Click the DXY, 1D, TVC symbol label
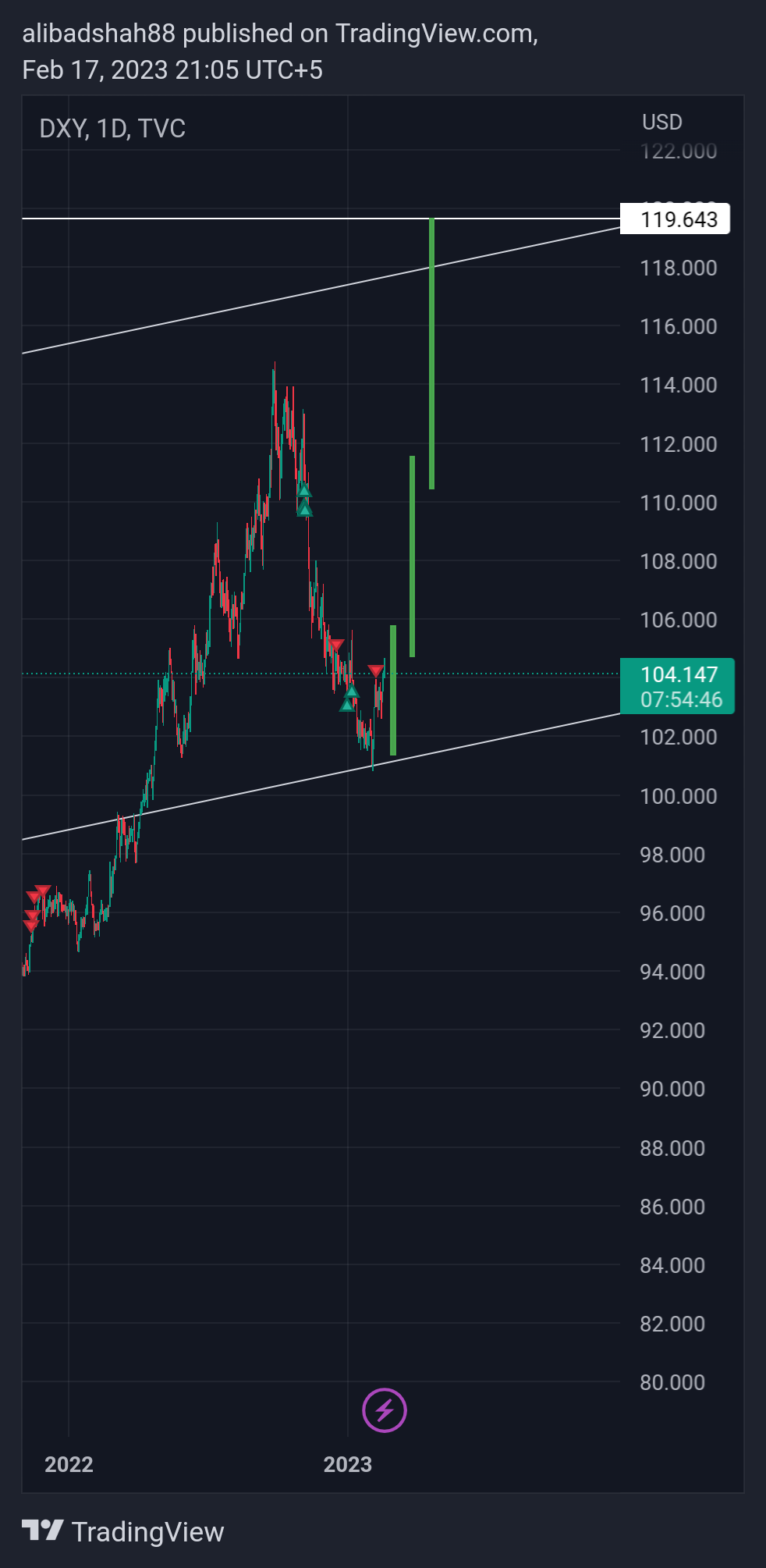The width and height of the screenshot is (766, 1568). (112, 129)
